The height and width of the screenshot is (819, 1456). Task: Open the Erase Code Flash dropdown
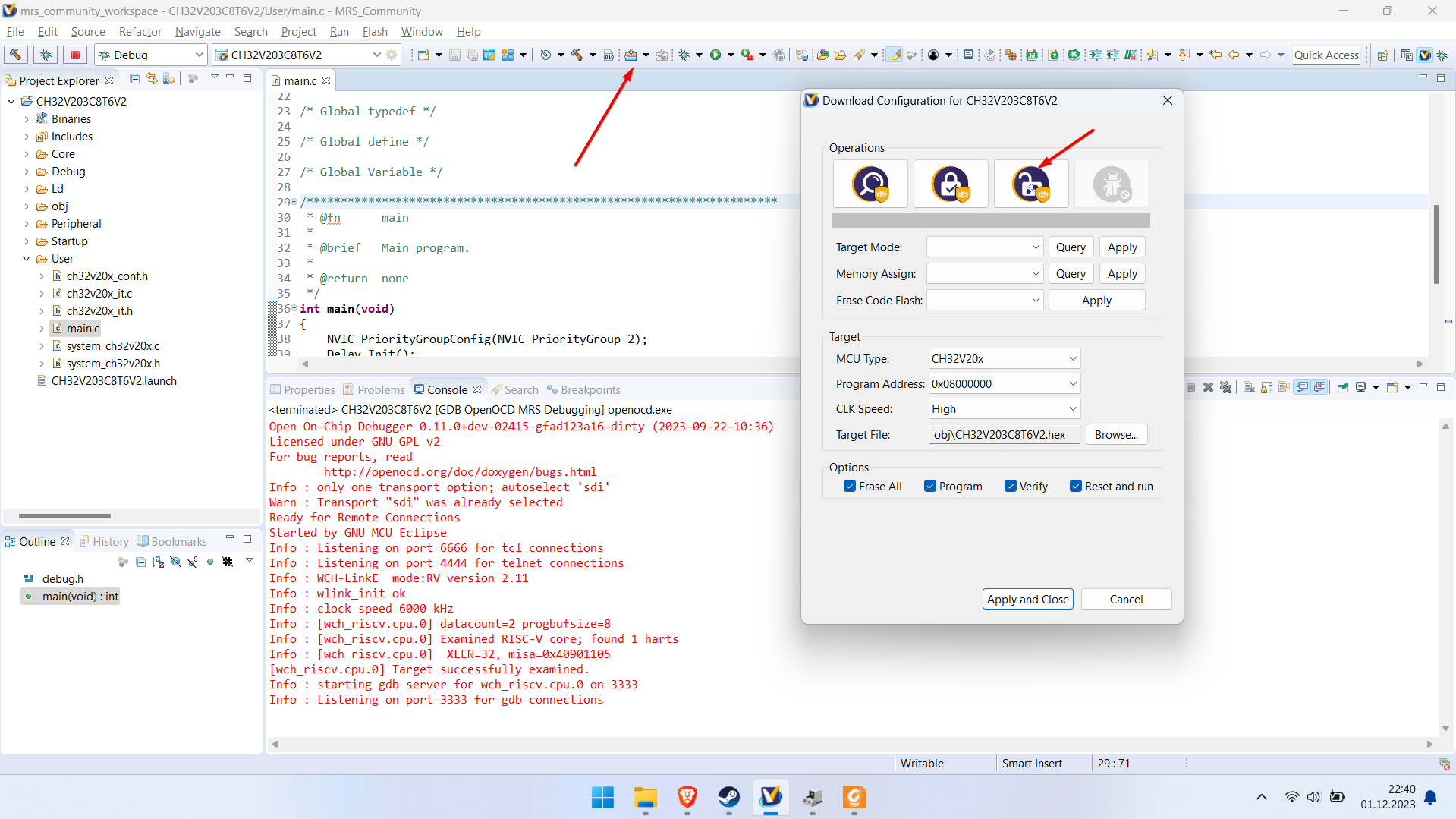985,300
